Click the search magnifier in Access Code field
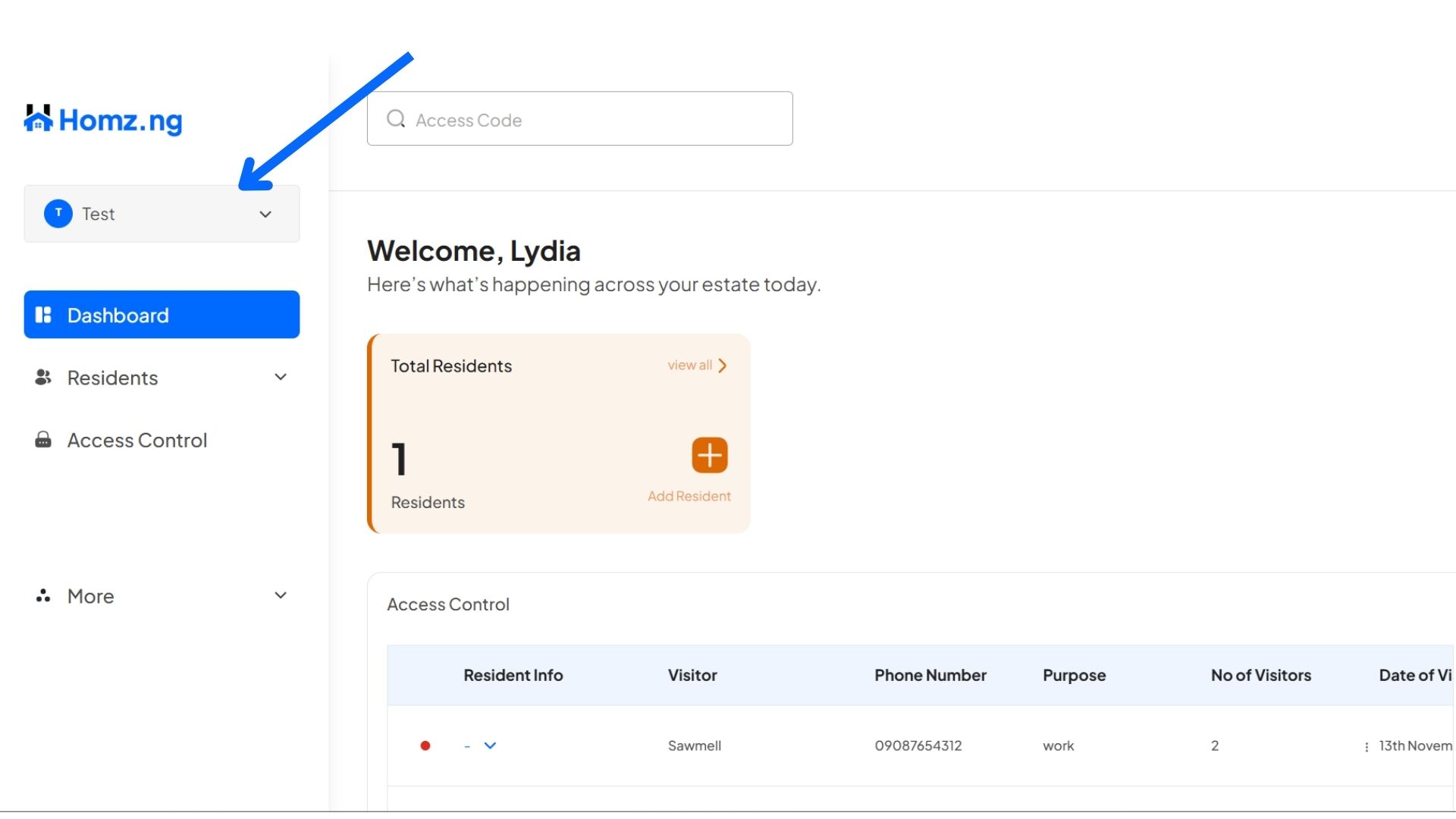This screenshot has height=819, width=1456. coord(395,118)
